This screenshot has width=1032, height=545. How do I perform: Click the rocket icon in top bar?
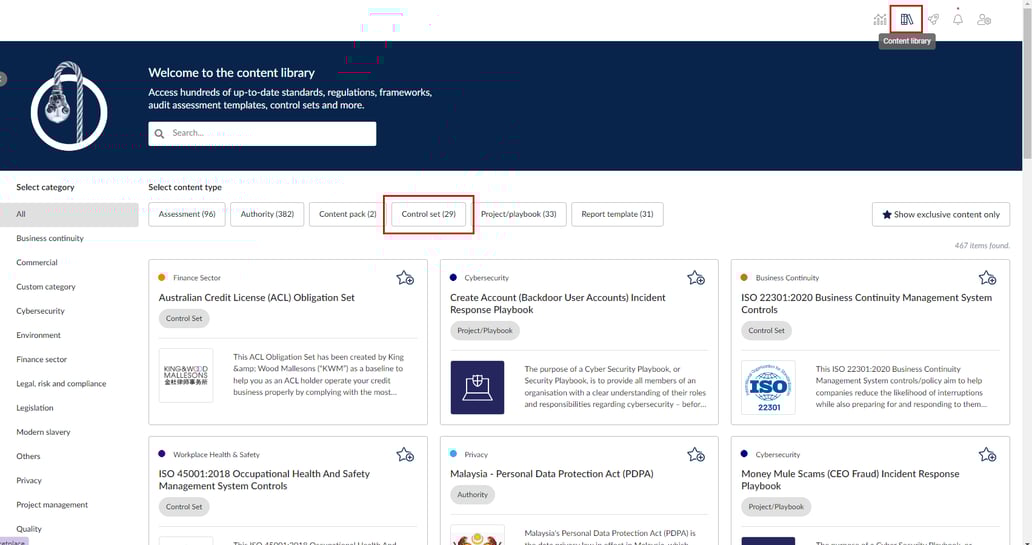point(933,19)
